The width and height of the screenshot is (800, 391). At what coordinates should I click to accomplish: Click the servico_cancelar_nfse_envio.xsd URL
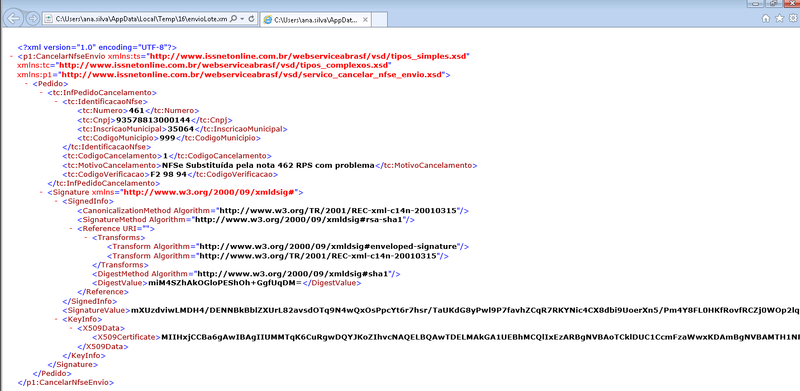(x=251, y=75)
